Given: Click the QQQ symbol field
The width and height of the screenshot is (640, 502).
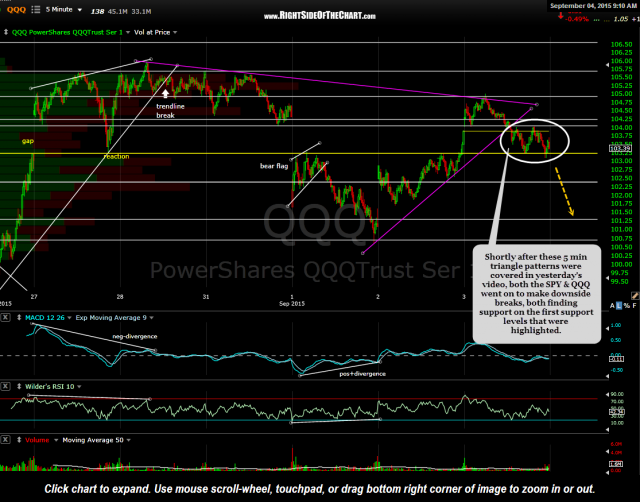Looking at the screenshot, I should [x=16, y=9].
